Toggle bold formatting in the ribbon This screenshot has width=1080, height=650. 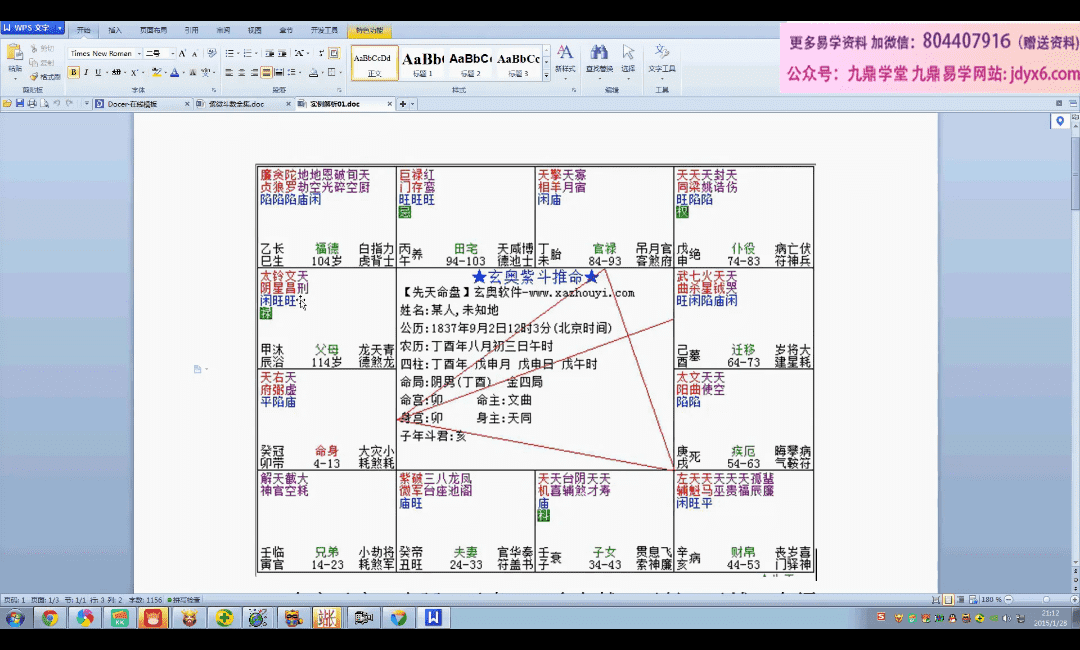point(74,72)
